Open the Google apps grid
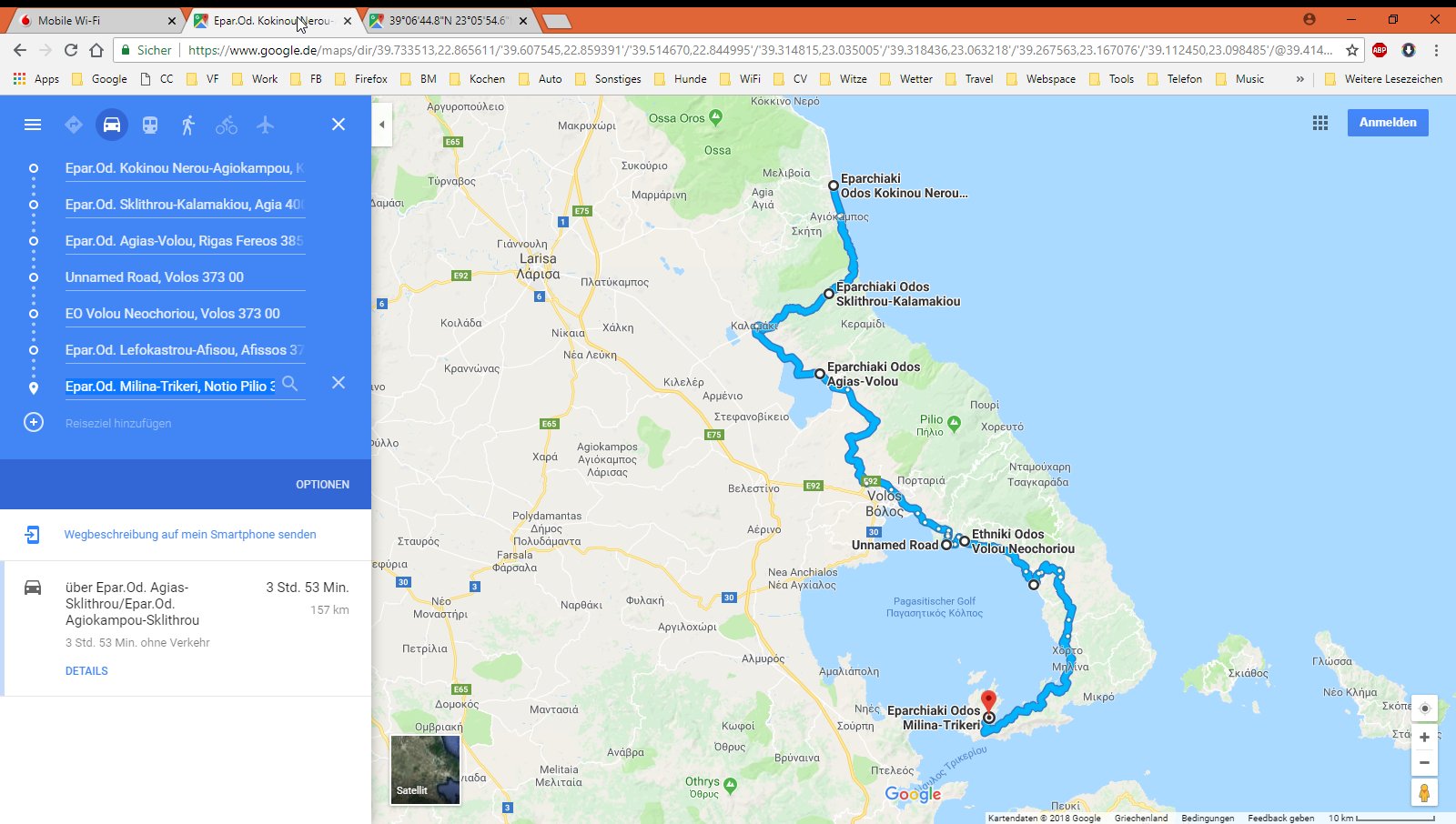Image resolution: width=1456 pixels, height=824 pixels. 1320,123
